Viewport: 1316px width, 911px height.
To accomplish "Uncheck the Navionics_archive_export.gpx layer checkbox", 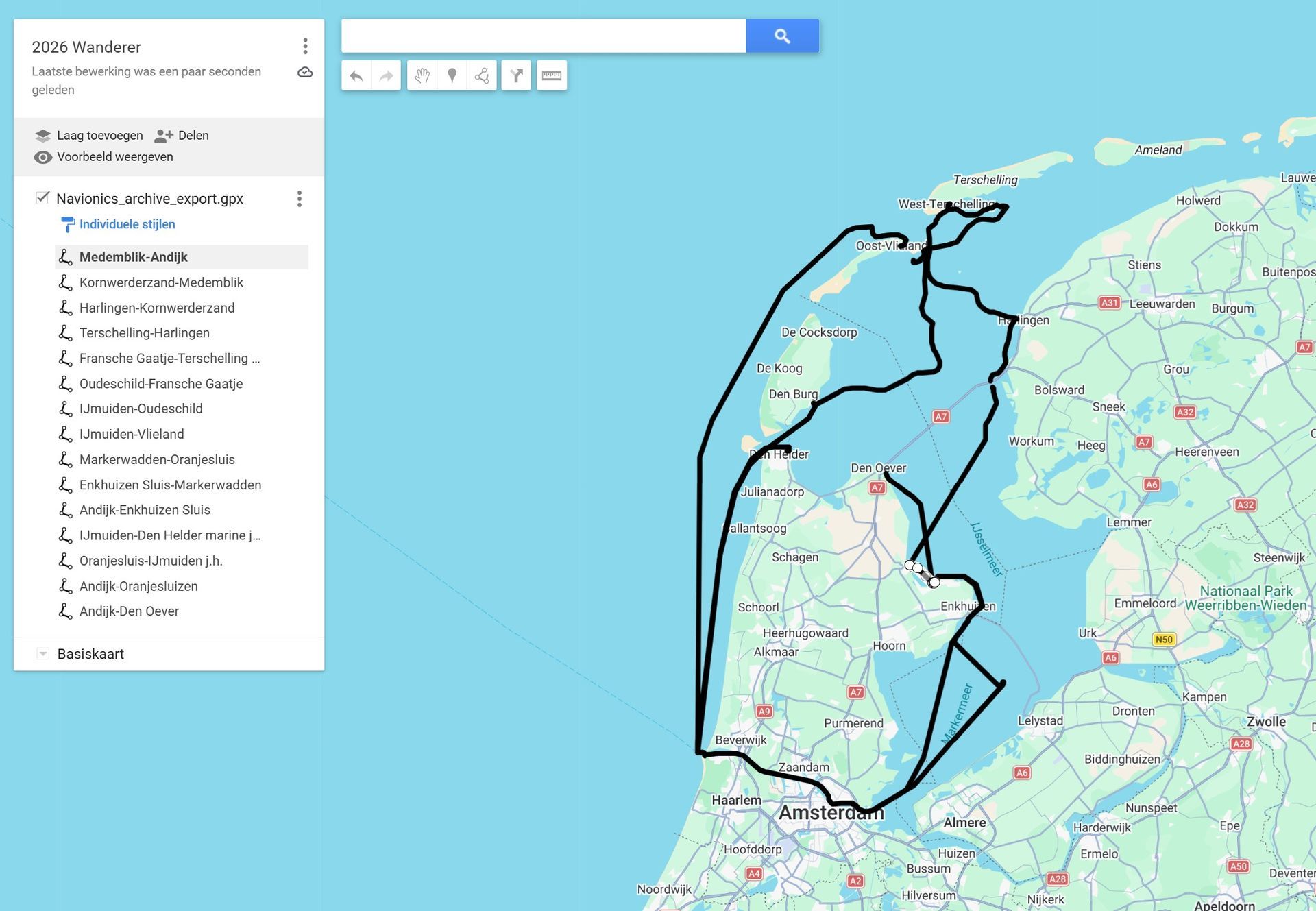I will (x=42, y=198).
